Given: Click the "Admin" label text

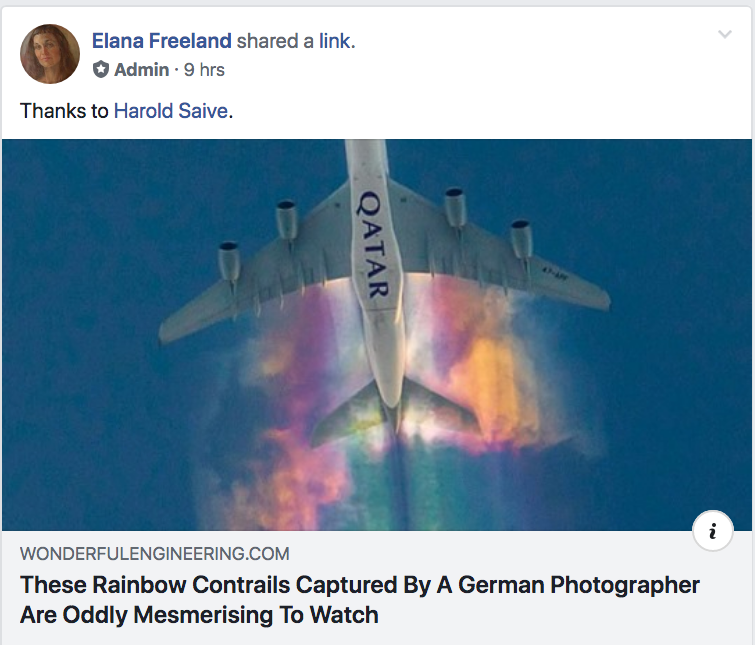Looking at the screenshot, I should 141,70.
